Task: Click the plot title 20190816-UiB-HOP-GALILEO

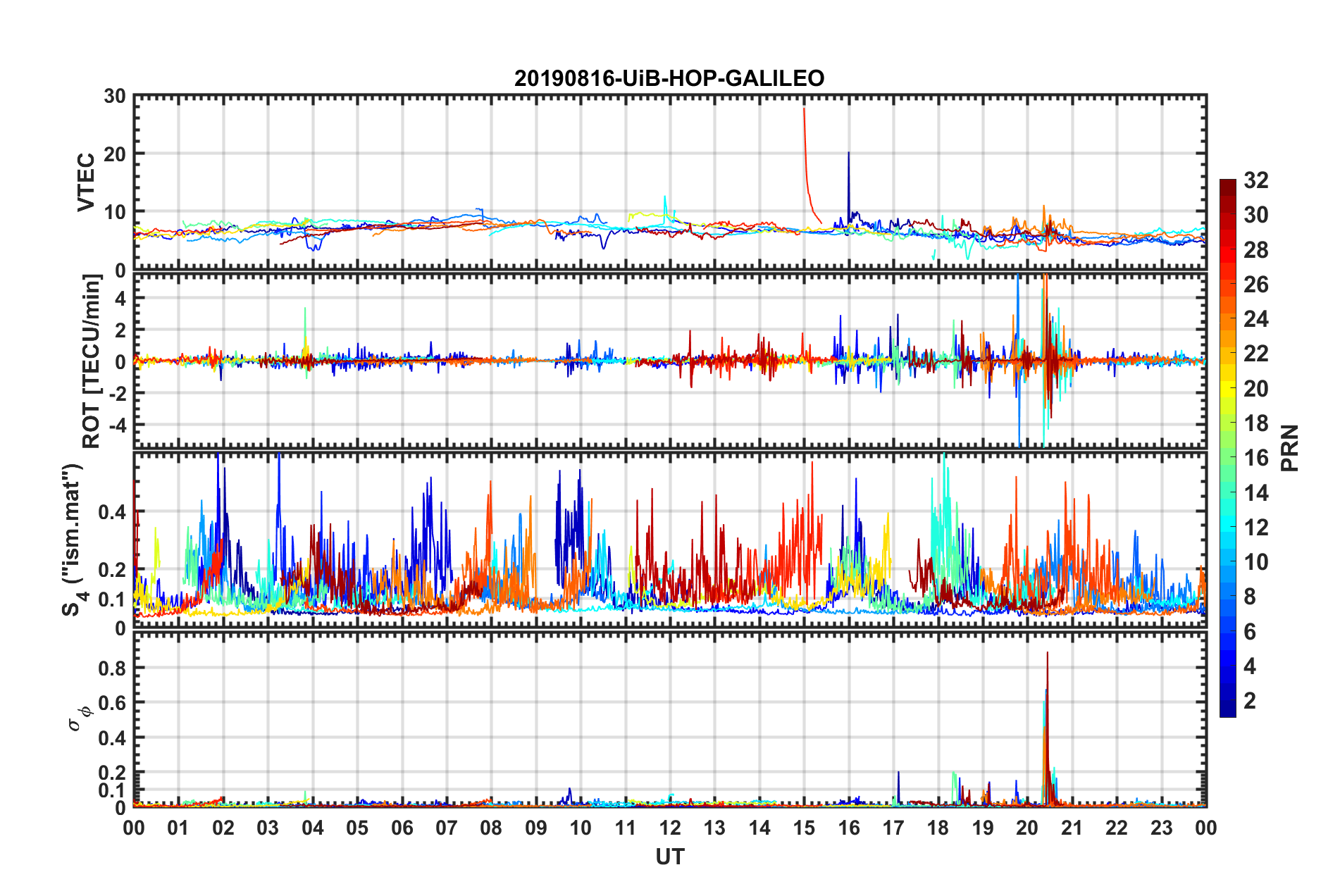Action: point(669,78)
